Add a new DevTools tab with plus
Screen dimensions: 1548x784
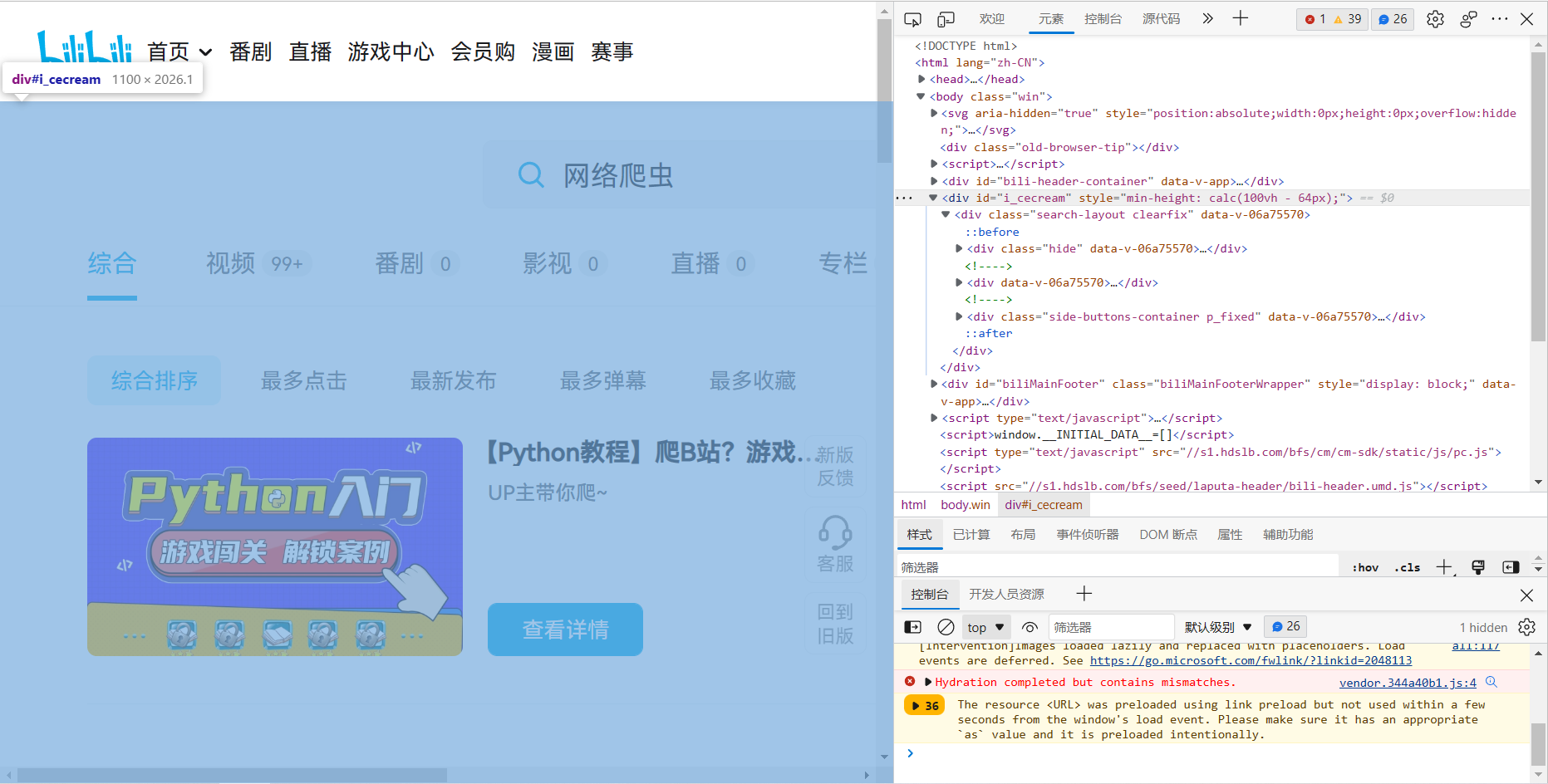[x=1241, y=18]
